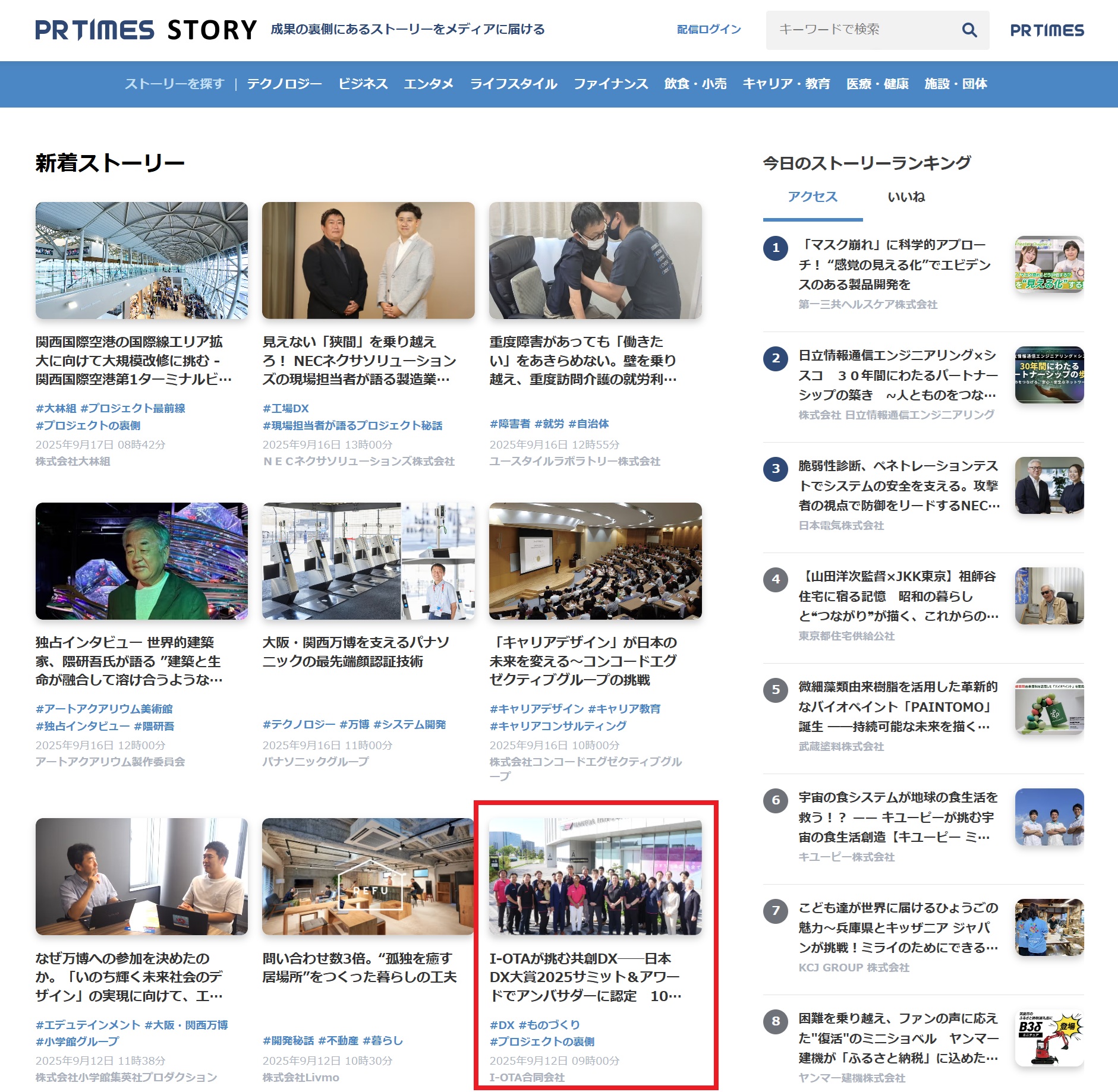This screenshot has width=1118, height=1092.
Task: Open the 医療・健康 category
Action: pos(877,84)
